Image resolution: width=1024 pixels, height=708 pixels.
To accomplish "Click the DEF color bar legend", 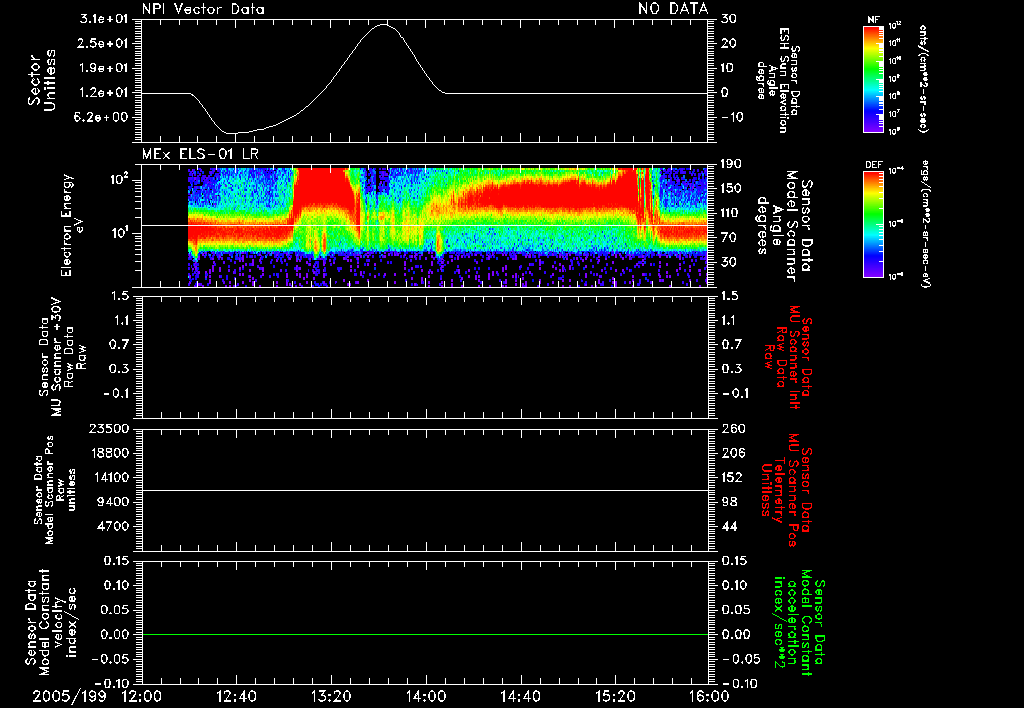I will (873, 223).
